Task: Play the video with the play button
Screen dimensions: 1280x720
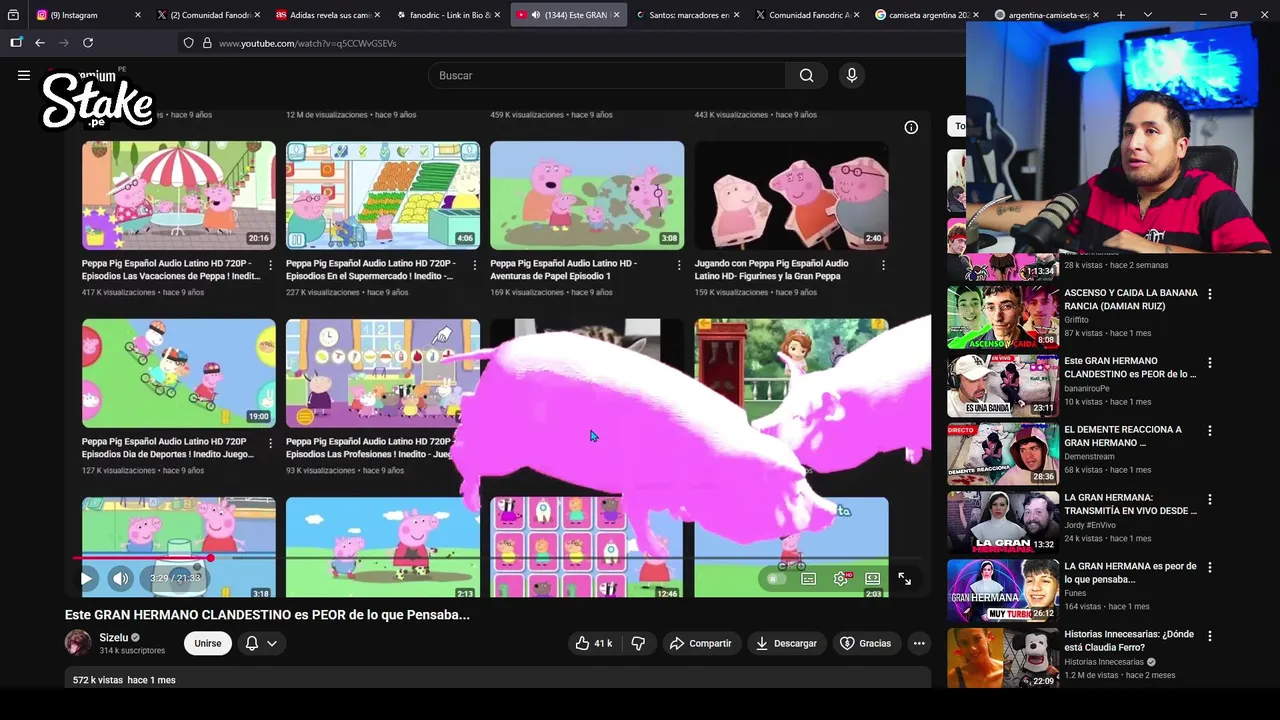Action: coord(86,578)
